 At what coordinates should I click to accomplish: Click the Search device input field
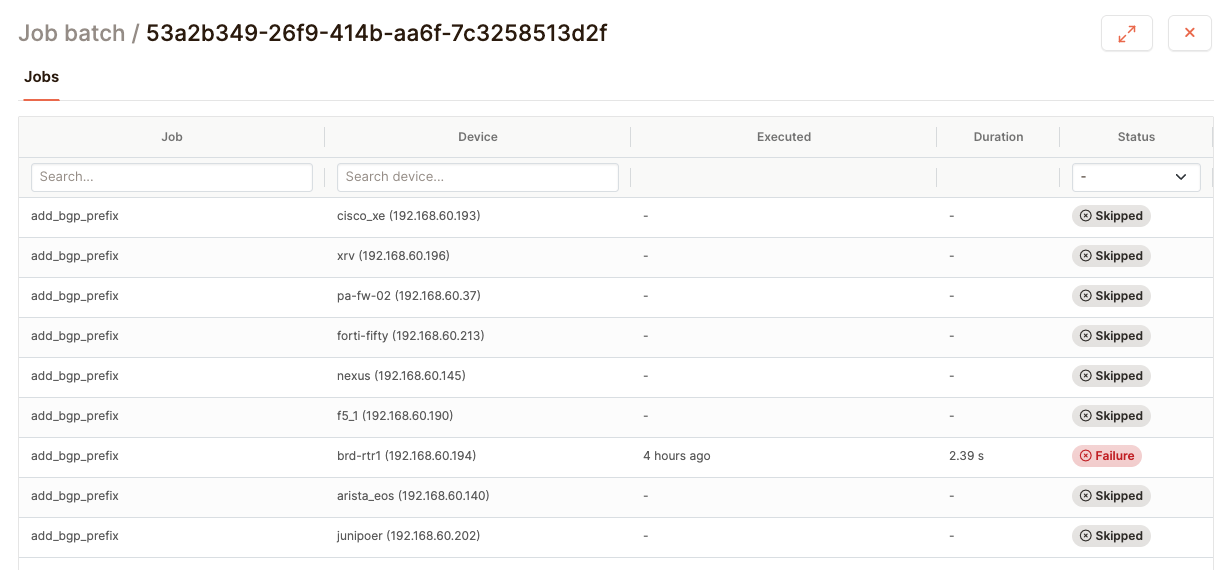click(478, 177)
